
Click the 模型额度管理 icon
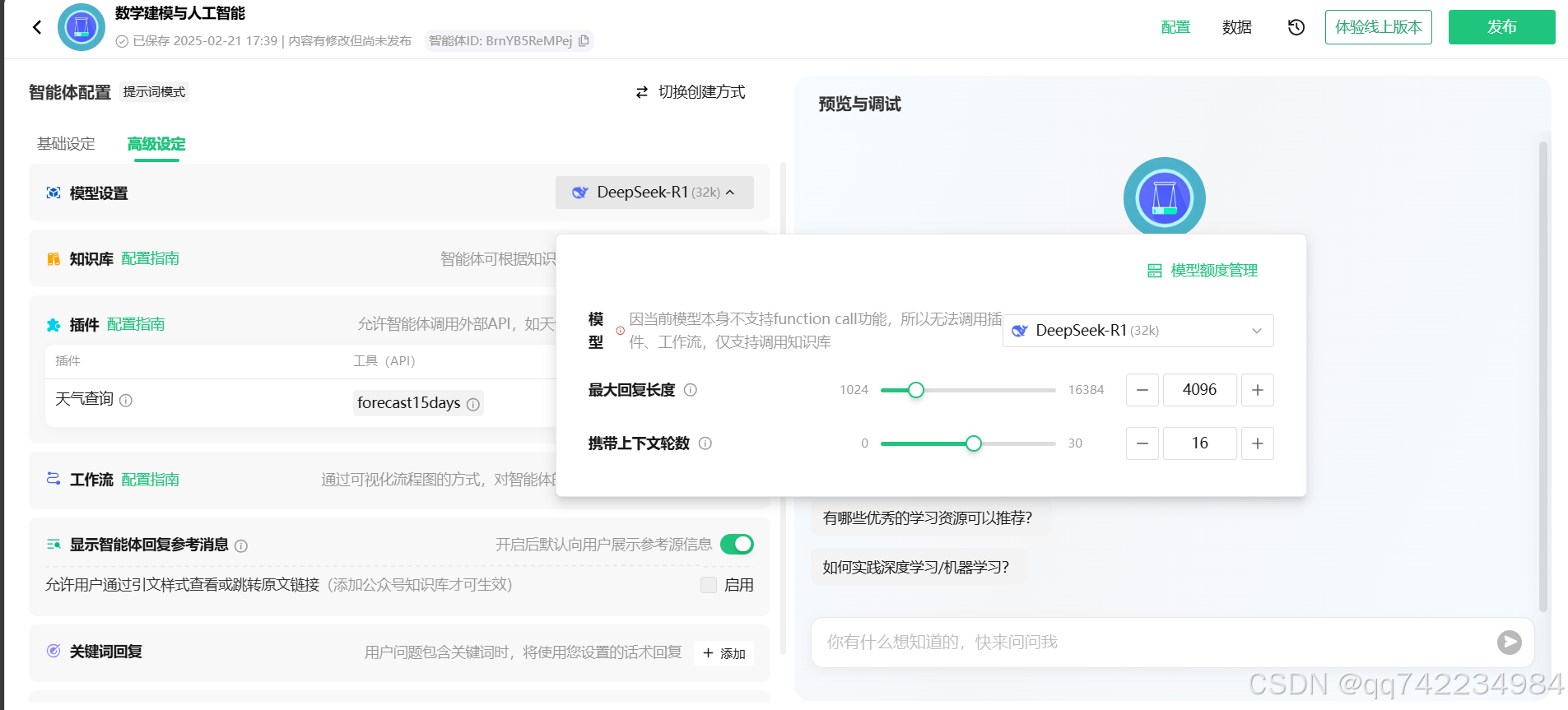tap(1155, 271)
